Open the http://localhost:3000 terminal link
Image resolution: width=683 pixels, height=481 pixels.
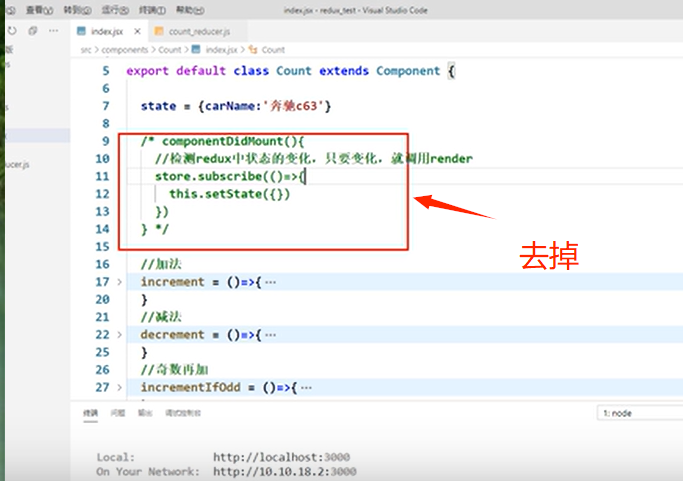click(x=281, y=457)
